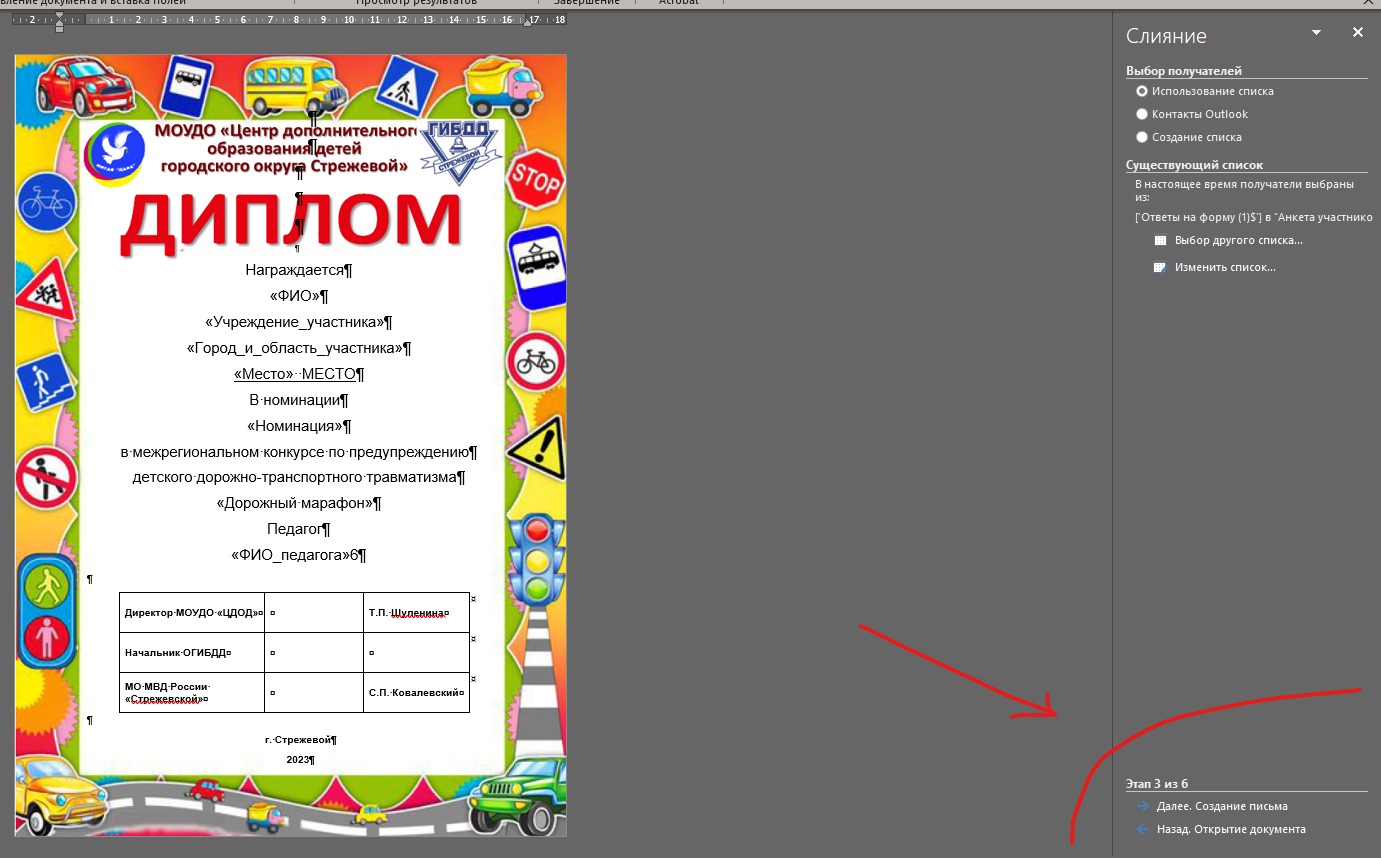Click the «Дорожный марафон» line

point(294,503)
